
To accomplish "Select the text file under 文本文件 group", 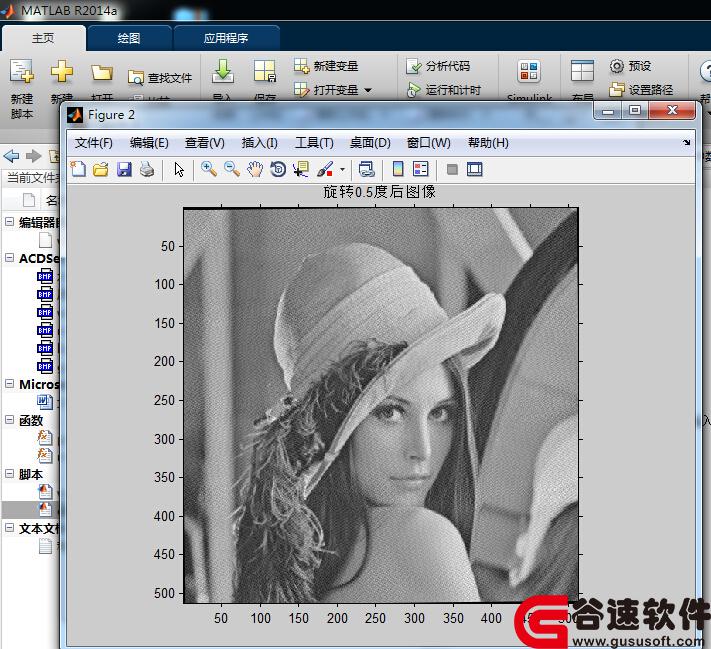I will click(45, 546).
